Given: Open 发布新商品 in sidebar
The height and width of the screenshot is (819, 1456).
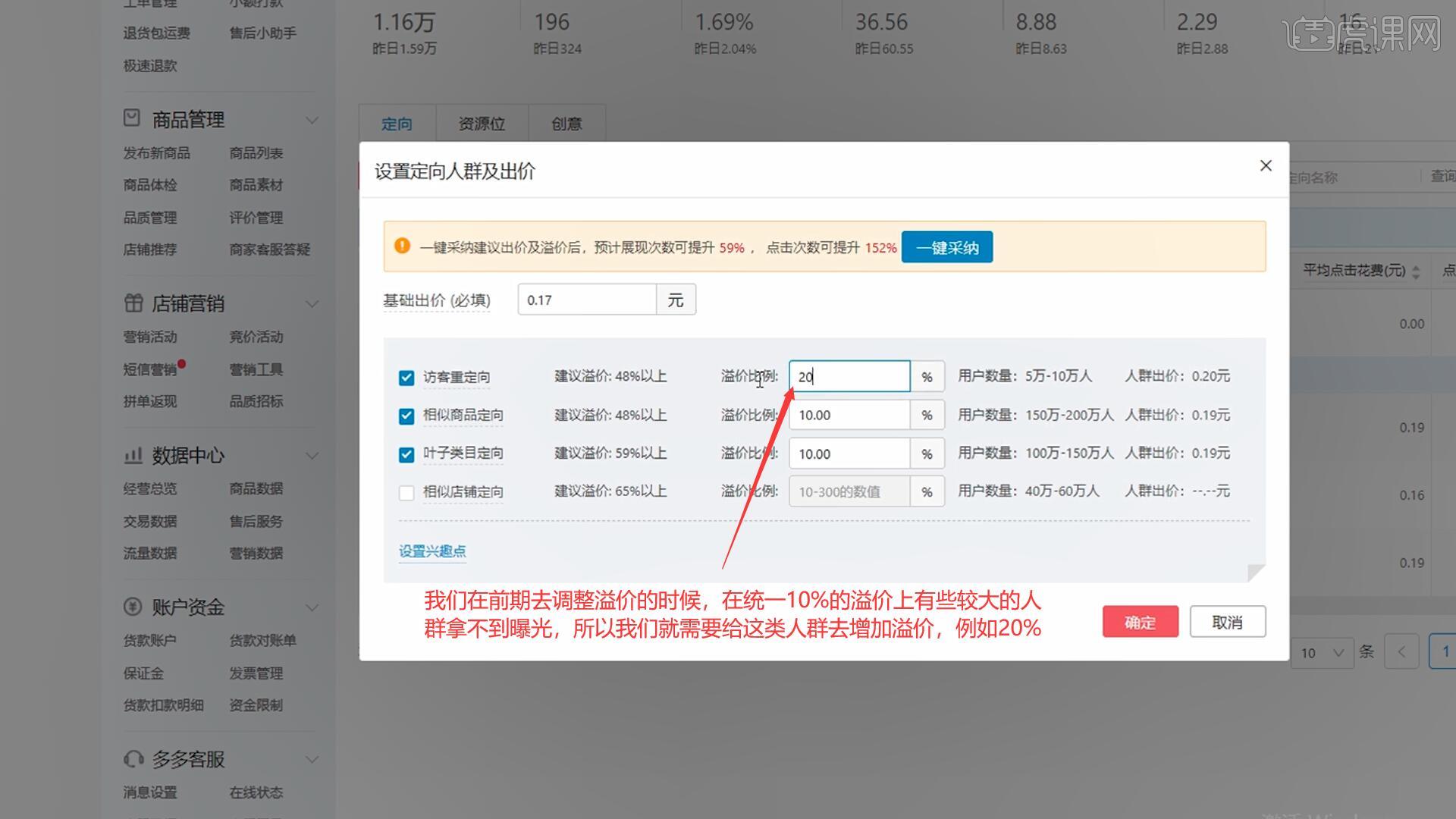Looking at the screenshot, I should 157,153.
